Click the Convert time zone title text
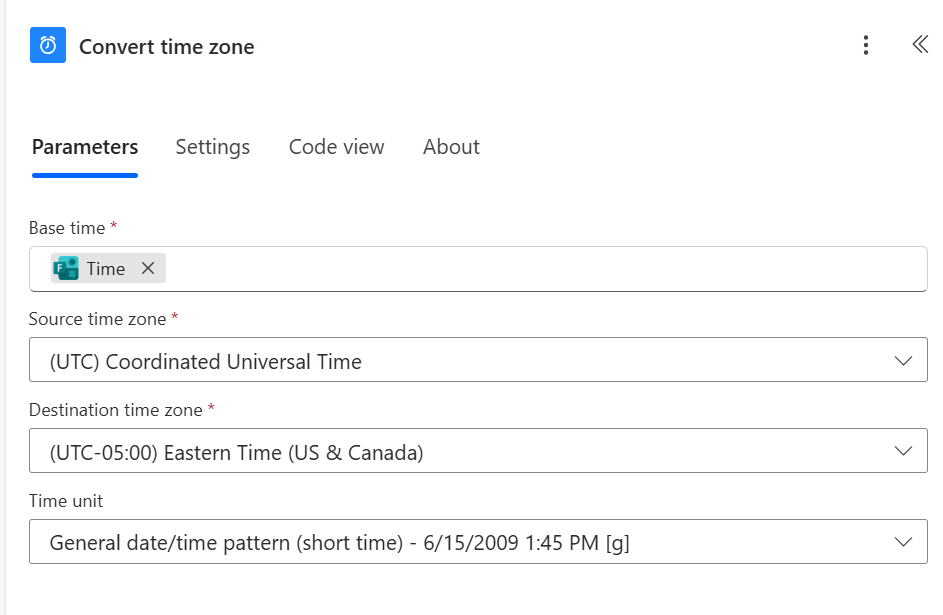The height and width of the screenshot is (615, 943). point(167,46)
